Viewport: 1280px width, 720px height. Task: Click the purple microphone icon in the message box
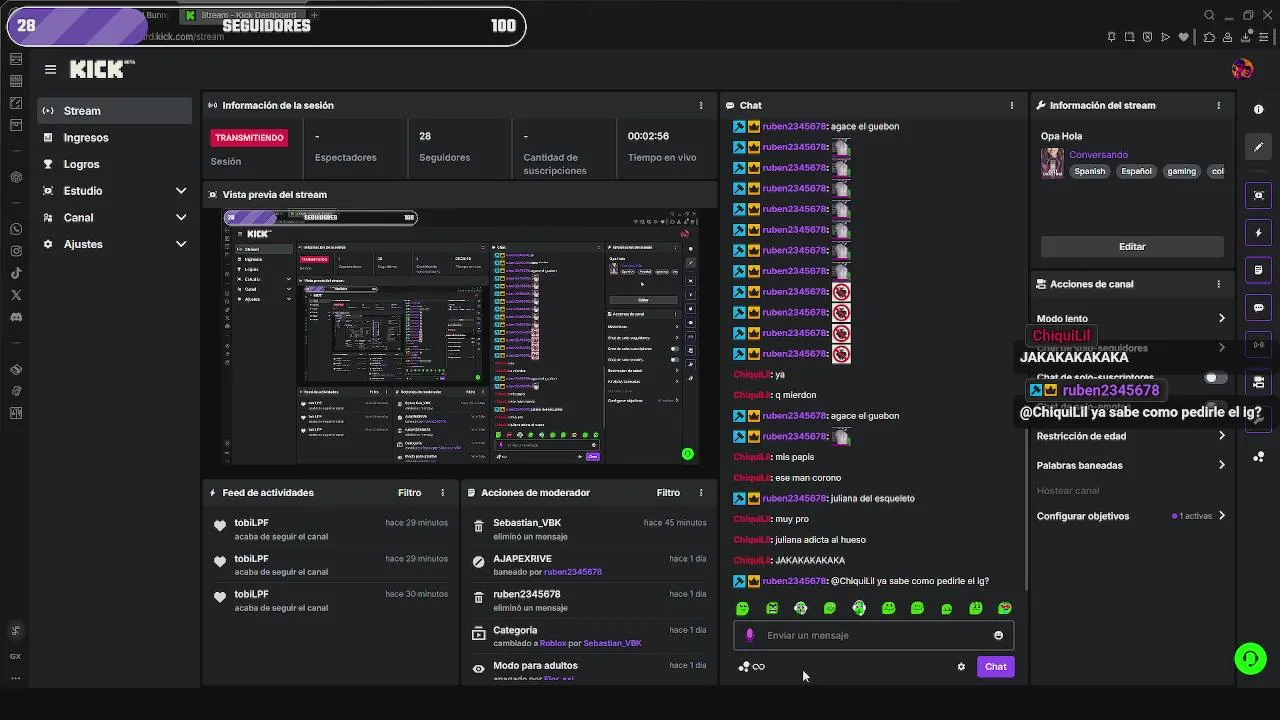(750, 635)
